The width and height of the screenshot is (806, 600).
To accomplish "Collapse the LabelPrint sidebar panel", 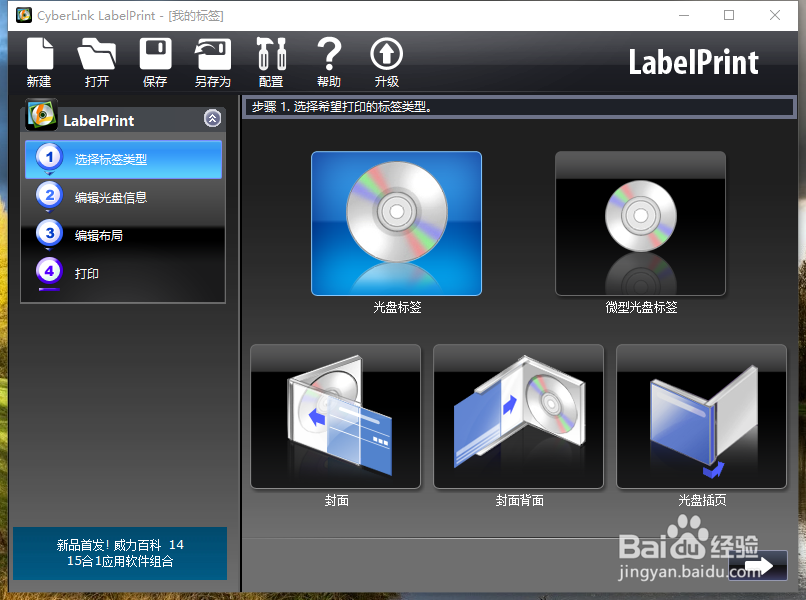I will pos(212,119).
